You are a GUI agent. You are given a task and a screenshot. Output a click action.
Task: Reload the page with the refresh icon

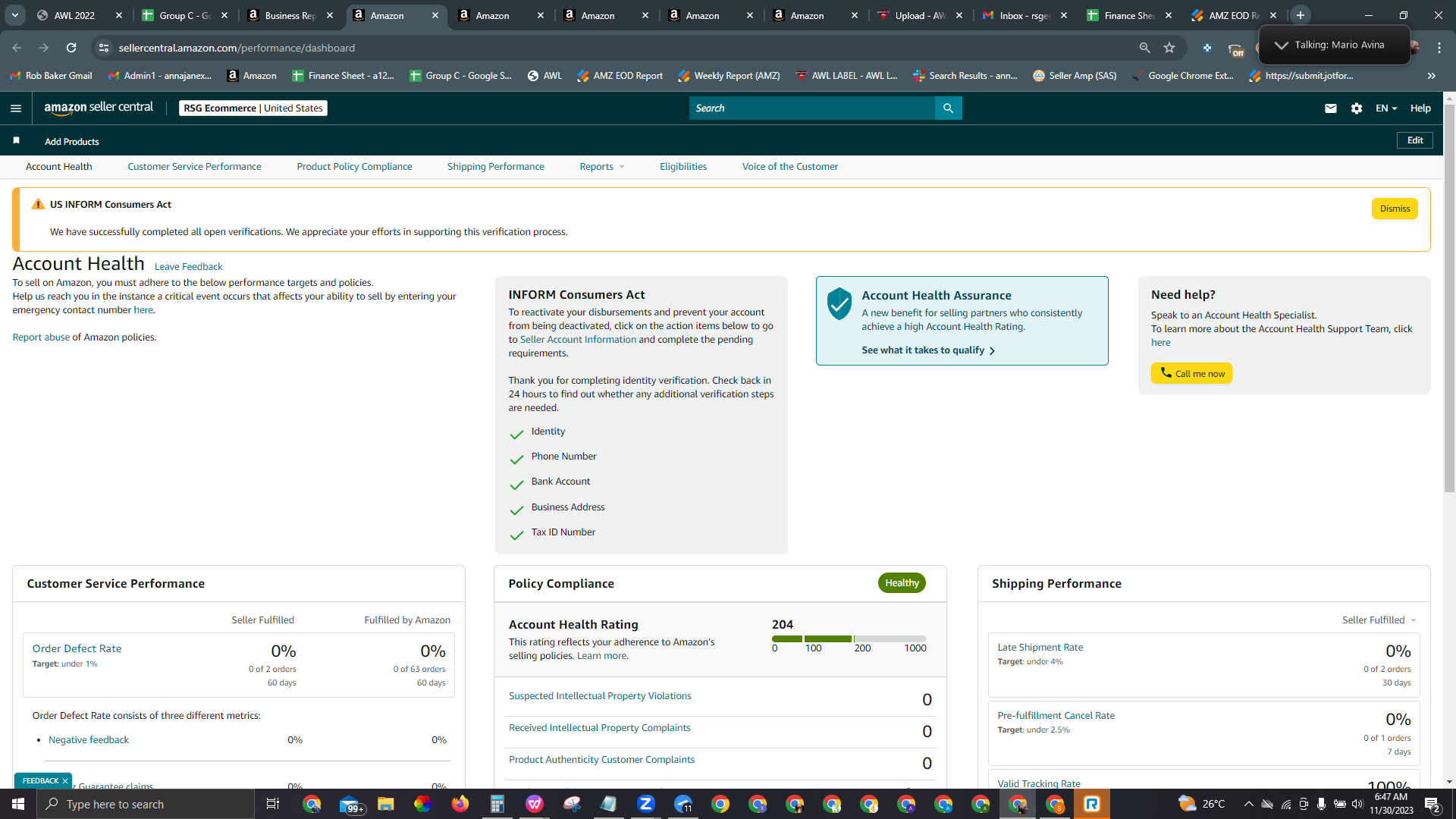tap(71, 48)
